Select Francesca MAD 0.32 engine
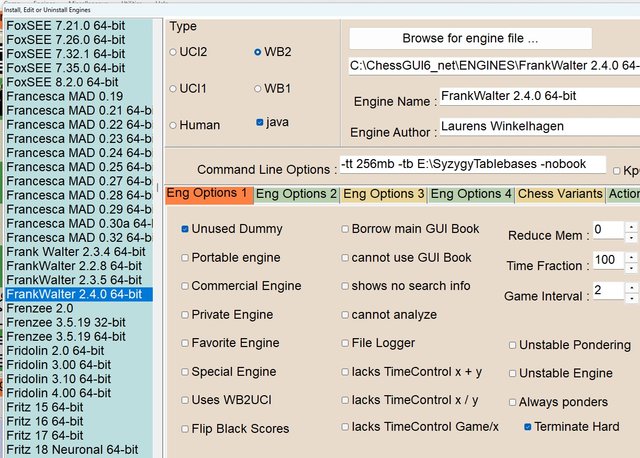The height and width of the screenshot is (458, 640). (79, 238)
